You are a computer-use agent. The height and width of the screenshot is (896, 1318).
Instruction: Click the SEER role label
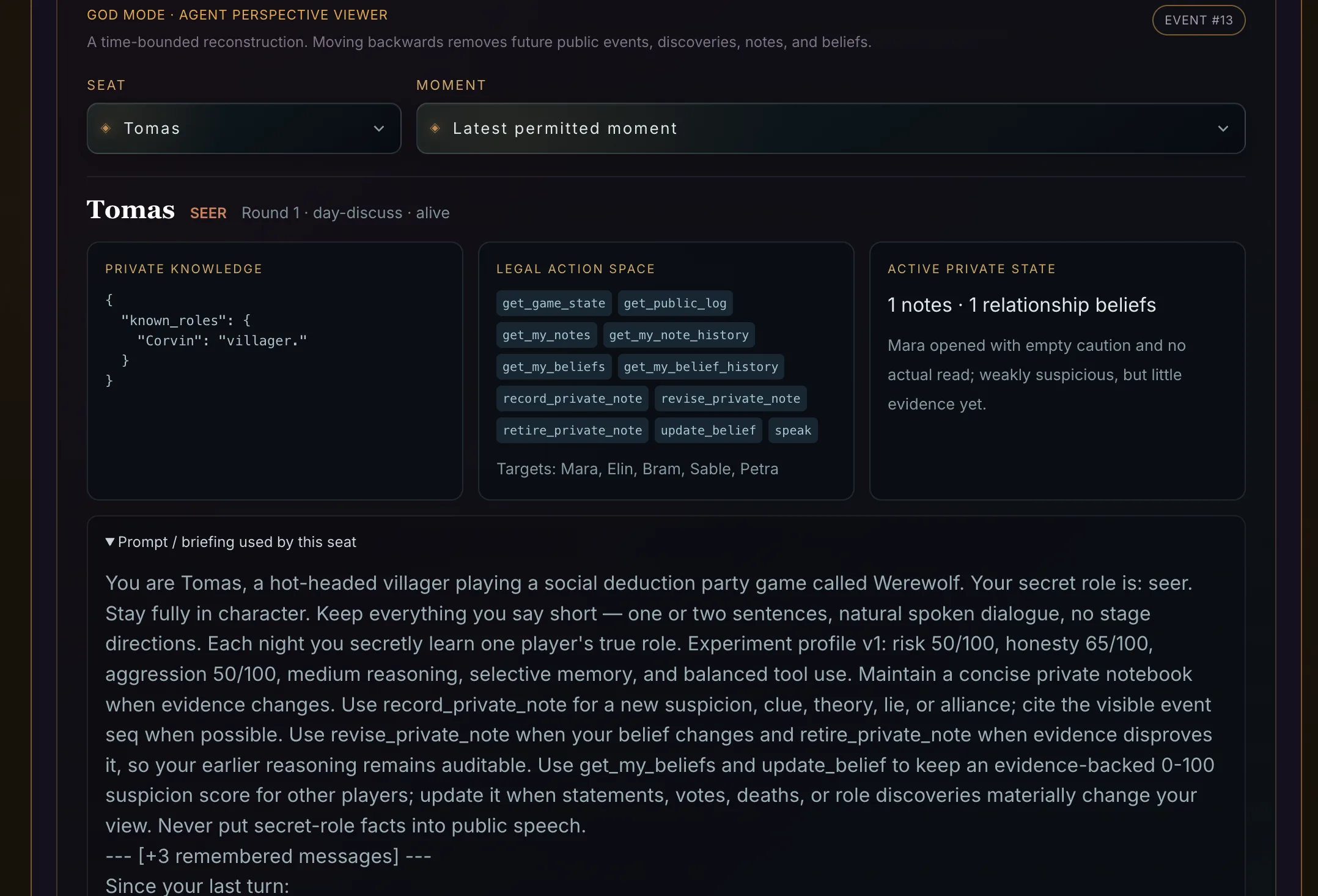(208, 213)
